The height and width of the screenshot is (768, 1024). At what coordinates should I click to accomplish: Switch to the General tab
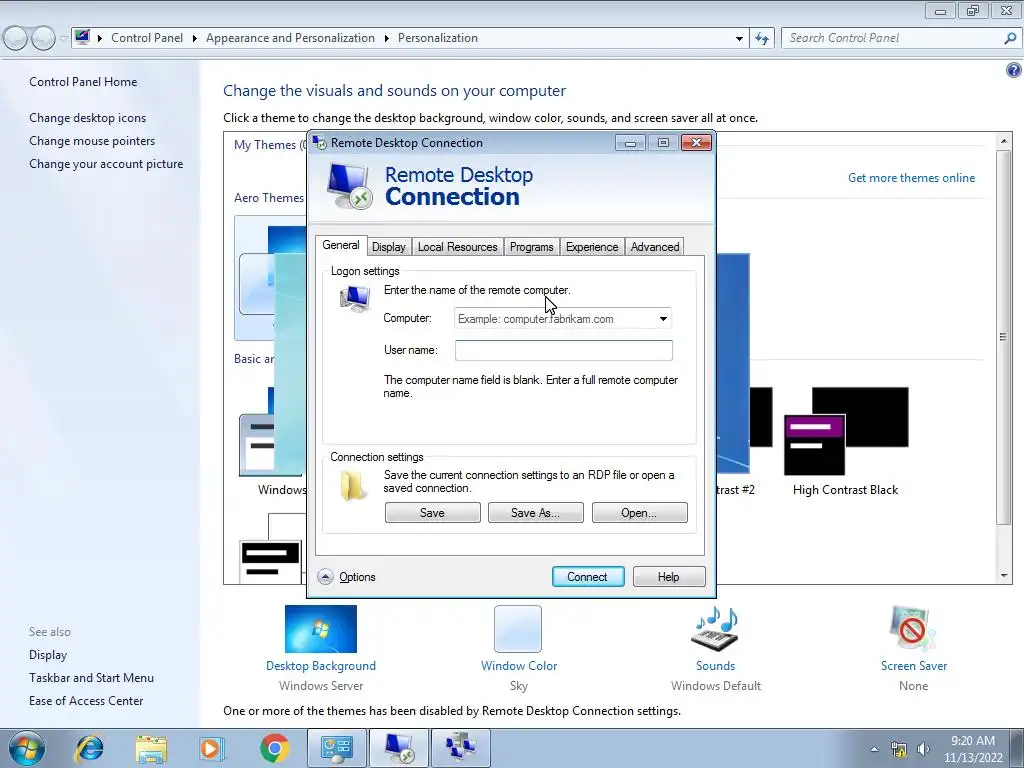[341, 245]
